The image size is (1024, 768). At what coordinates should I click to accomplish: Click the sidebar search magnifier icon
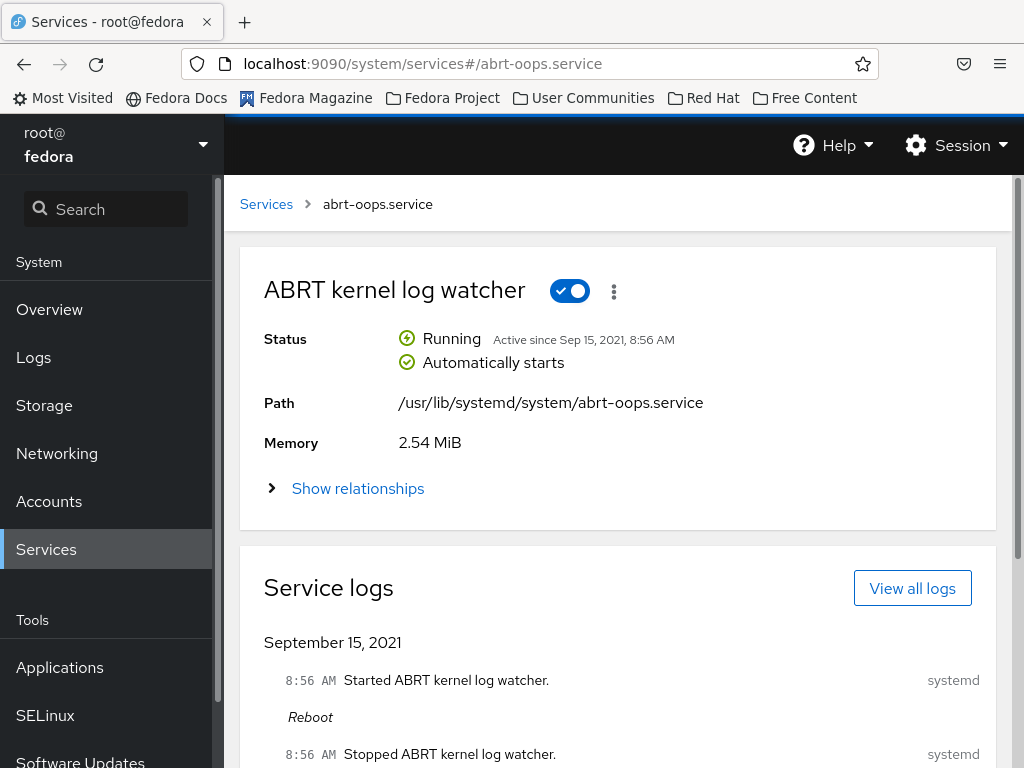pos(40,208)
